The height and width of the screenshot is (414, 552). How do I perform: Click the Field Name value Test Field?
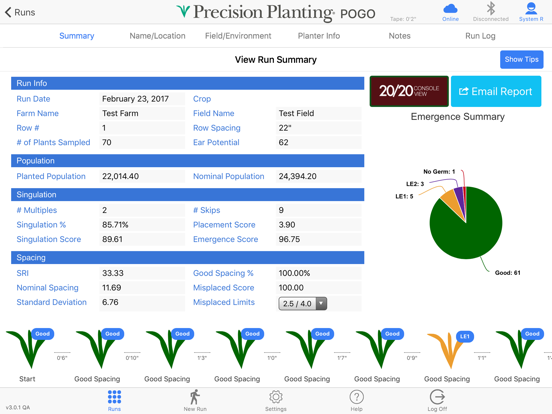[x=319, y=113]
